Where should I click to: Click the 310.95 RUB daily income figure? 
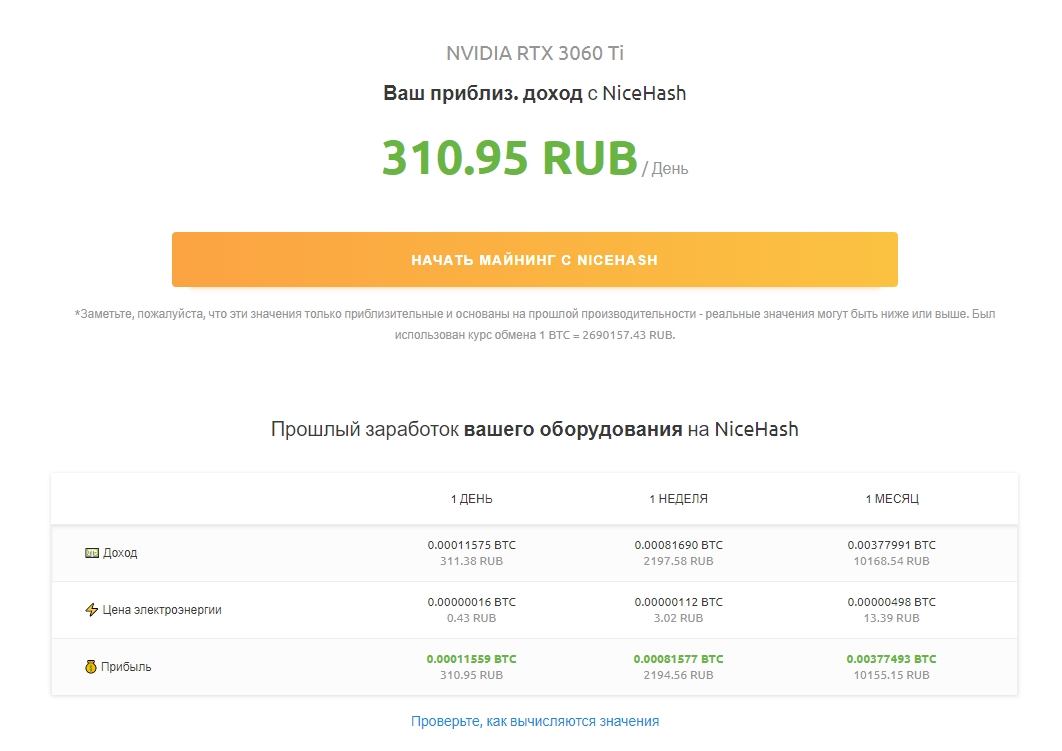coord(509,158)
